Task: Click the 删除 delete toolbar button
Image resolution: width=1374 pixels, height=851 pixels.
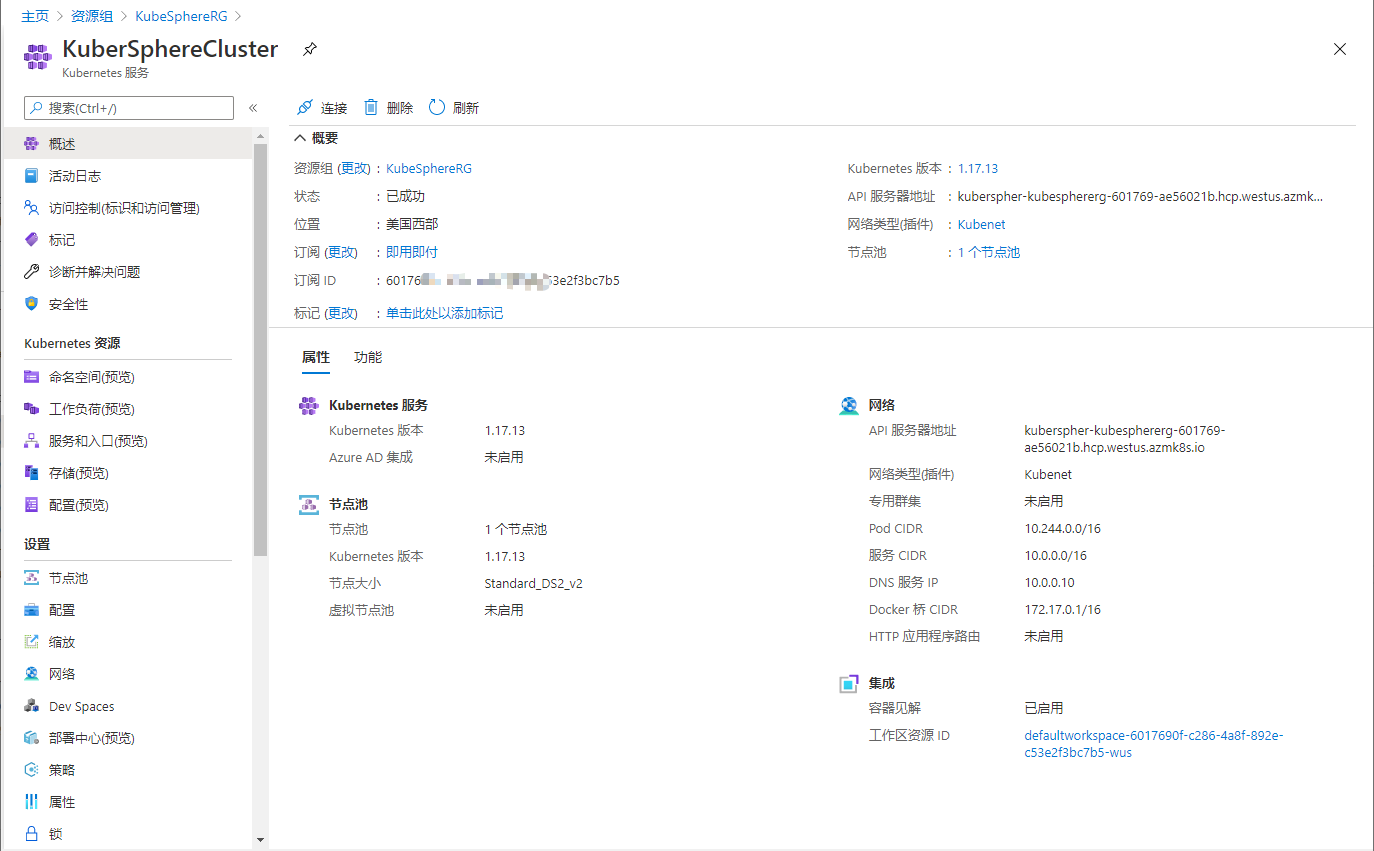Action: point(388,108)
